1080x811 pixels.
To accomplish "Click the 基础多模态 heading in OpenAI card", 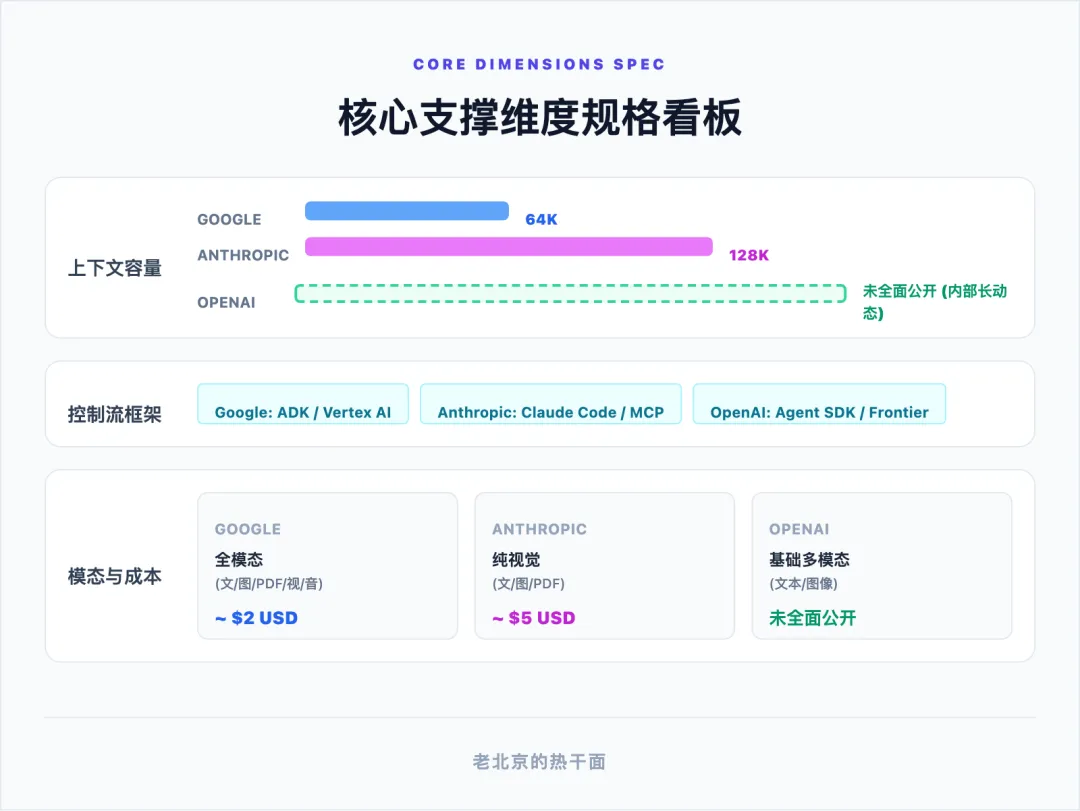I will pyautogui.click(x=809, y=560).
